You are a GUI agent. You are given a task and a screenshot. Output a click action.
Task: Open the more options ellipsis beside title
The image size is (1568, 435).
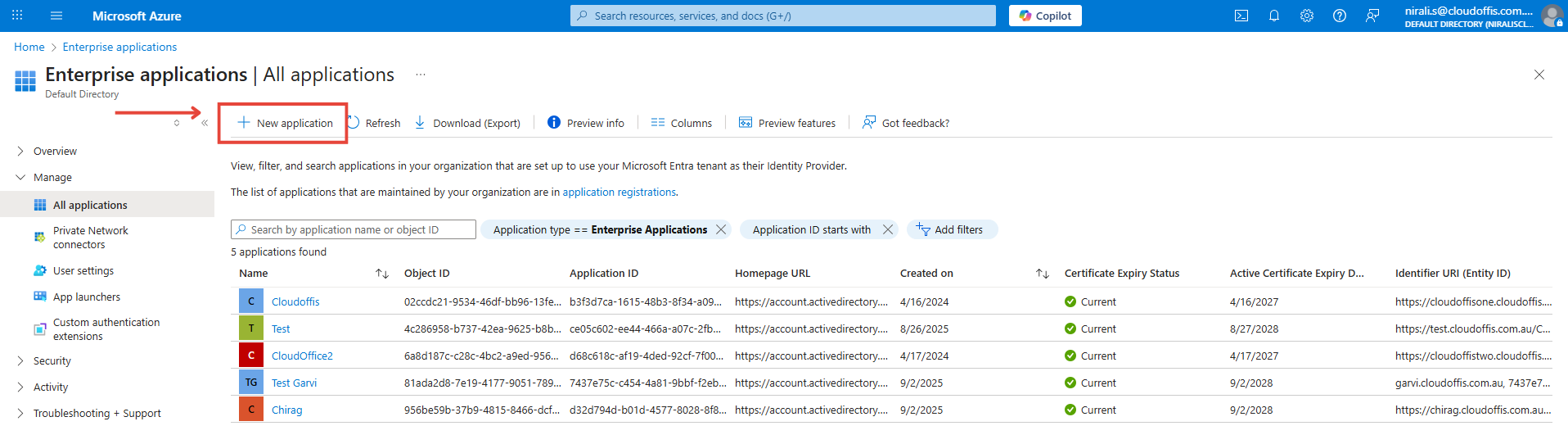click(x=420, y=75)
